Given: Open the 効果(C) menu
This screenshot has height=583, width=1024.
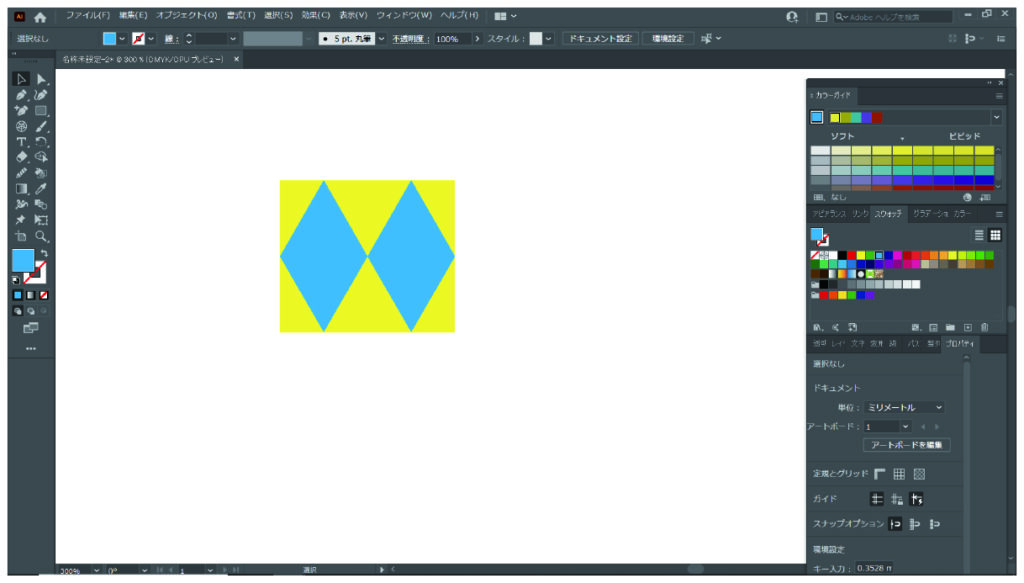Looking at the screenshot, I should point(316,15).
